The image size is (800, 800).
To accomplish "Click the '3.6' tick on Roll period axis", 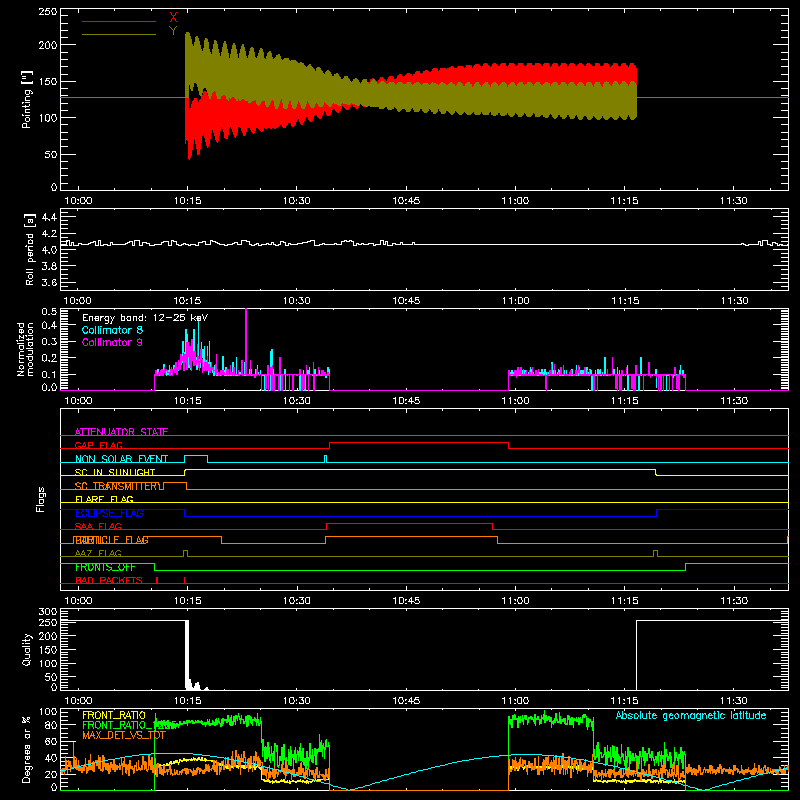I will point(49,282).
